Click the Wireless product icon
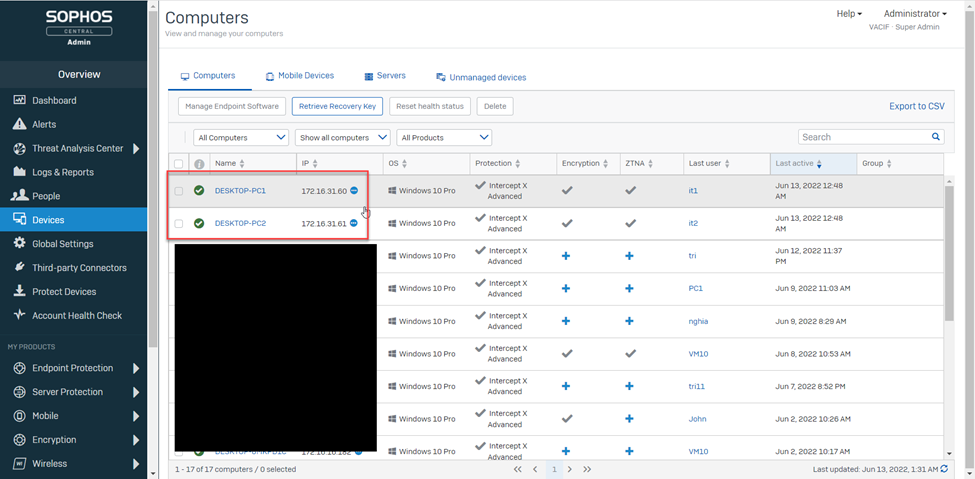 (19, 463)
